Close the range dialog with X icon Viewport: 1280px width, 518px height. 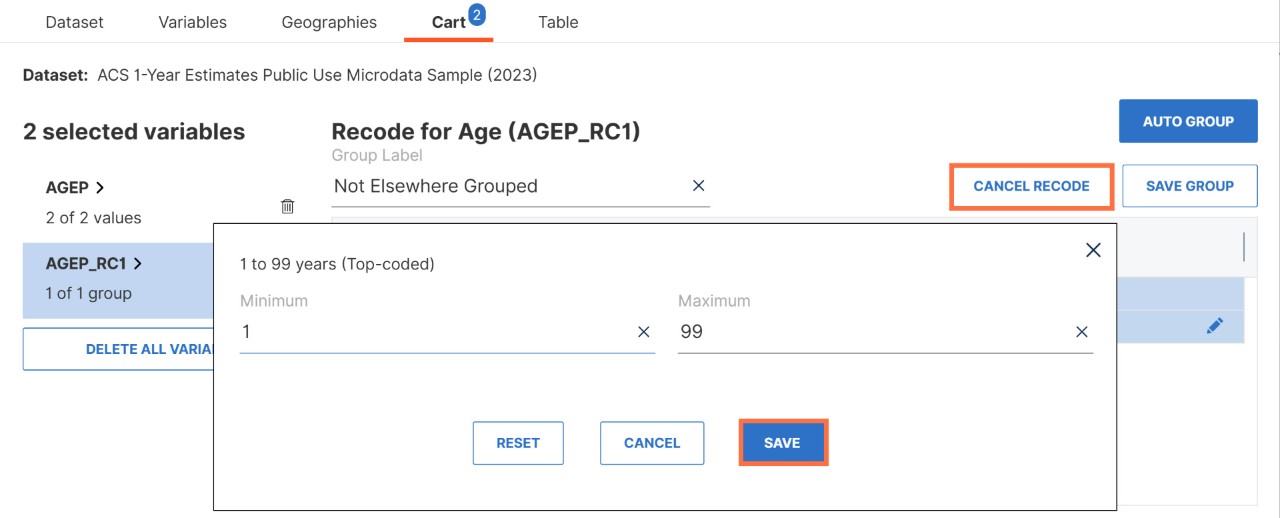click(x=1093, y=250)
